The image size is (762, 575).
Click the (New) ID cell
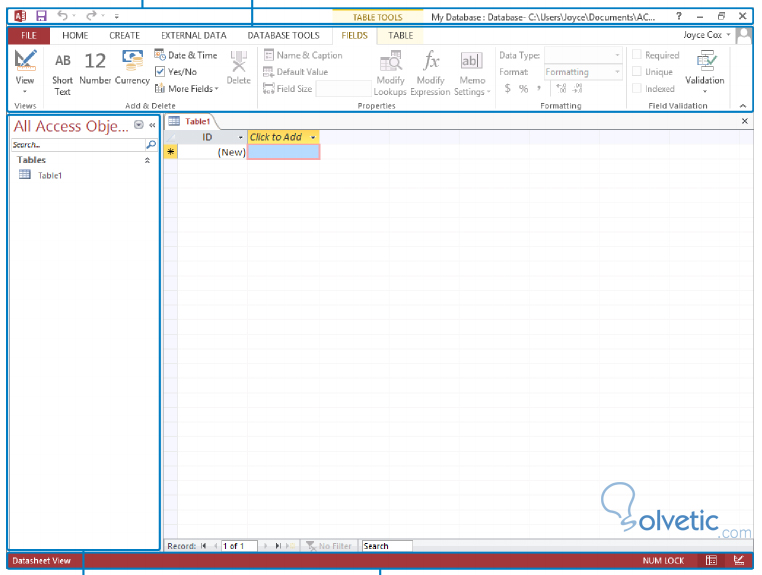coord(212,152)
